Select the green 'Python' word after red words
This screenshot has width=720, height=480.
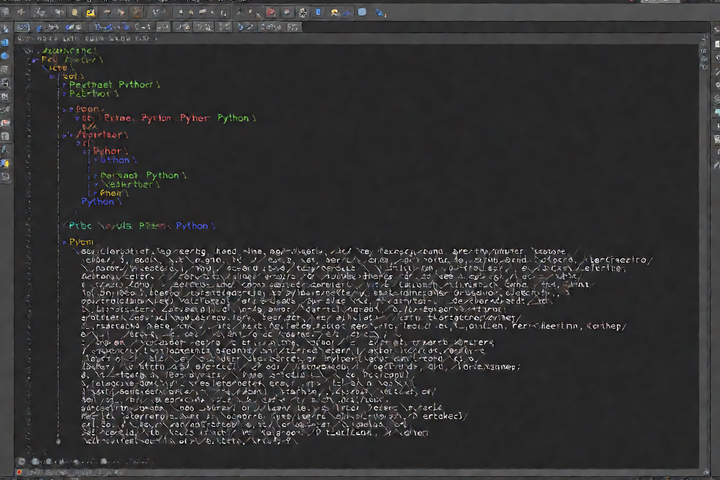tap(233, 118)
